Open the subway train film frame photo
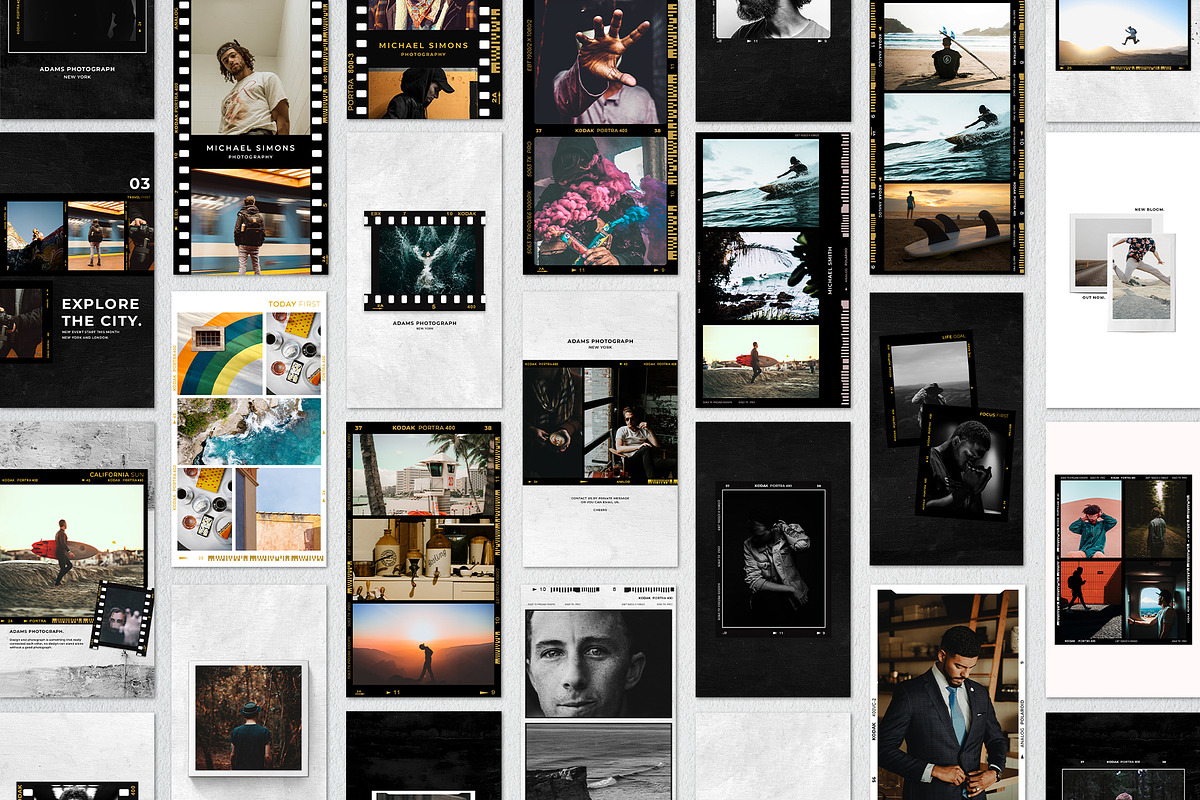1200x800 pixels. coord(251,221)
